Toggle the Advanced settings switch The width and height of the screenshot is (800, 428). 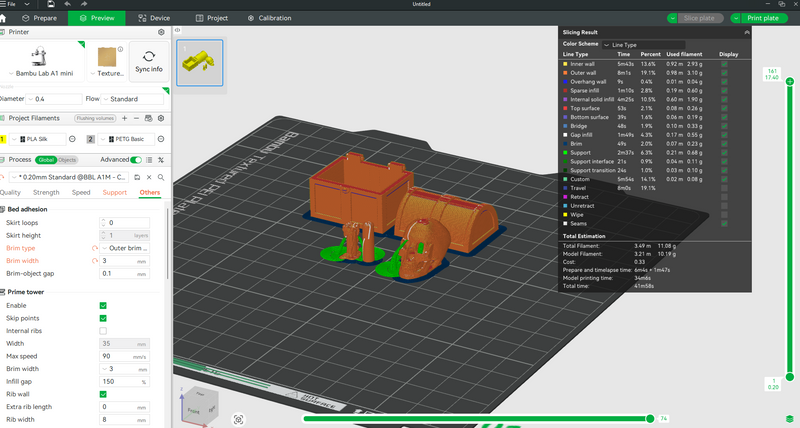[136, 160]
